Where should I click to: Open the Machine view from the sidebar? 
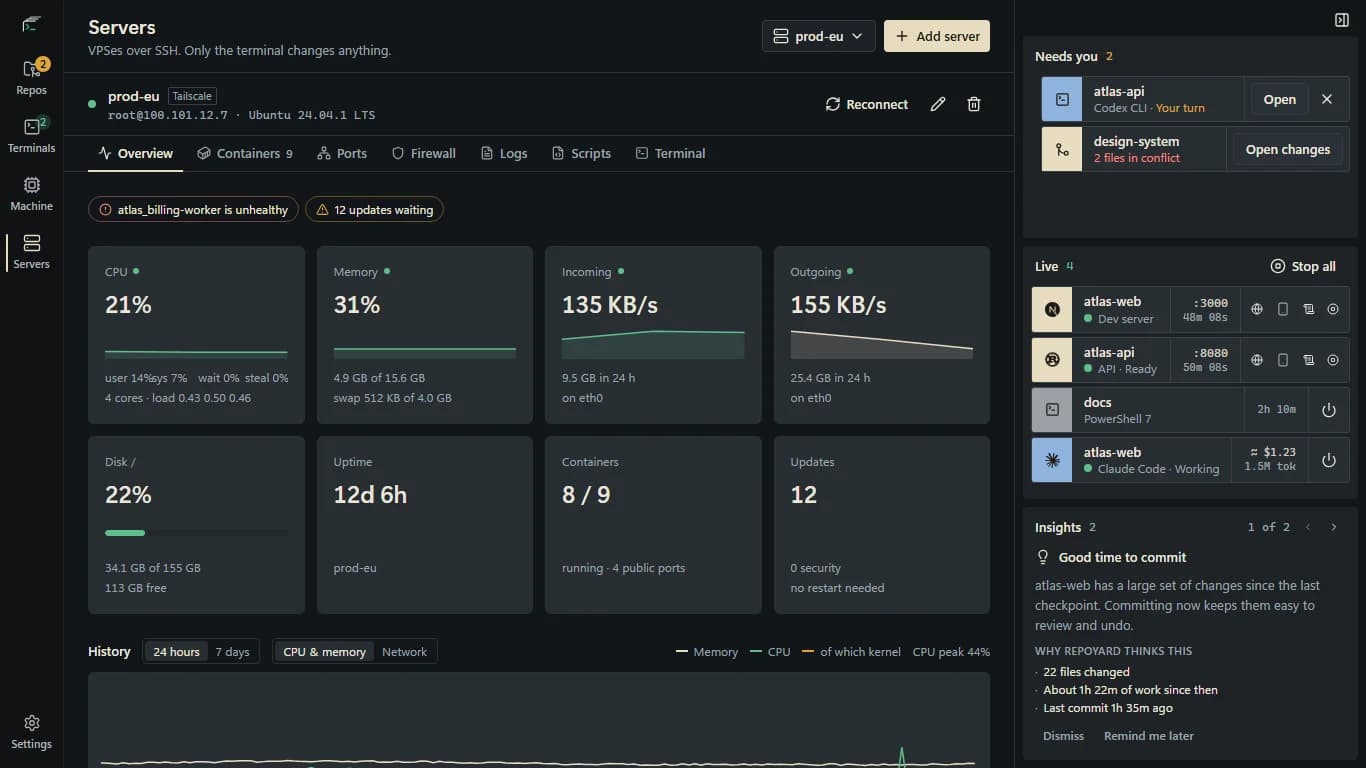coord(31,194)
